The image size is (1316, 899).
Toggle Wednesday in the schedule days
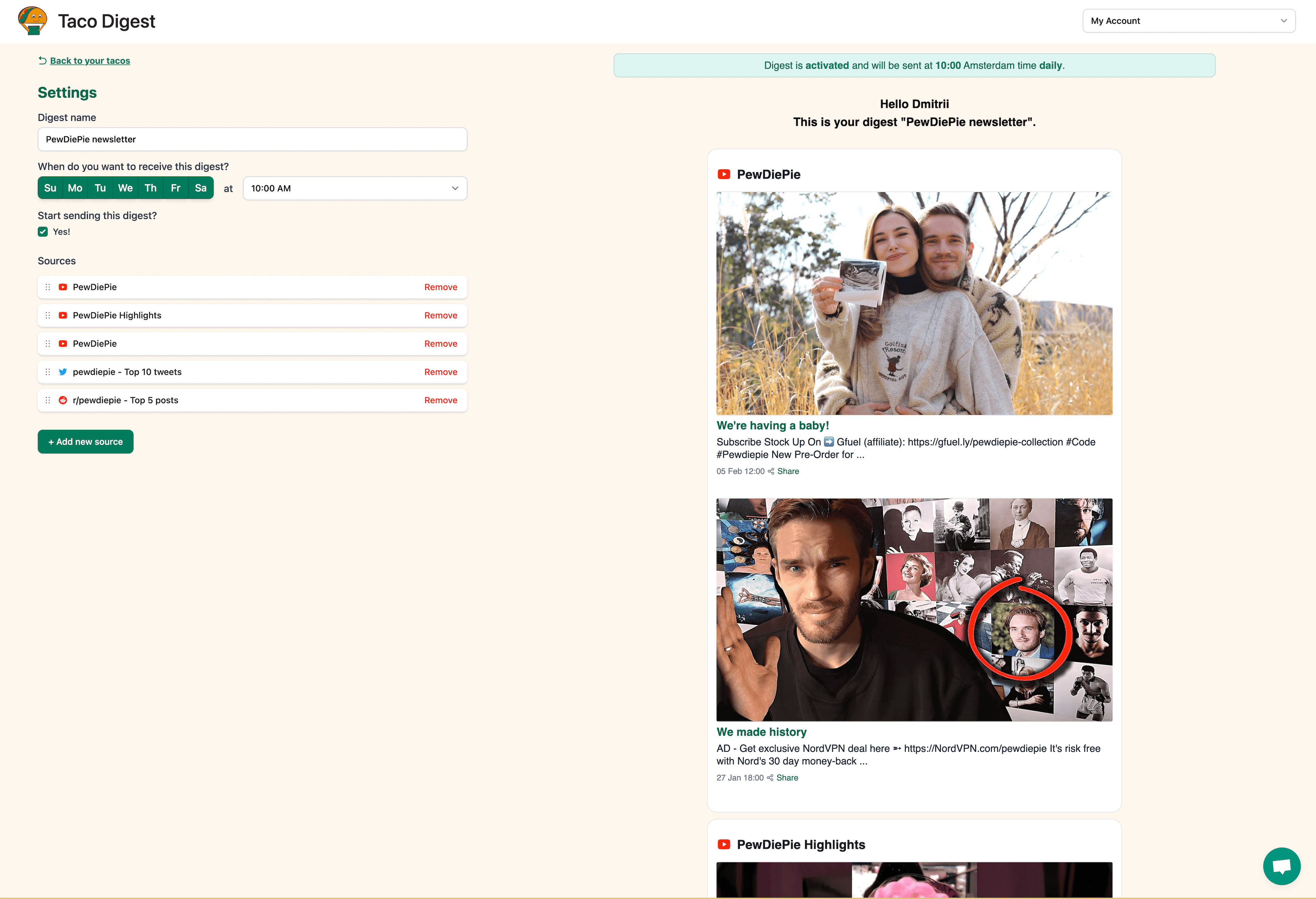tap(125, 188)
